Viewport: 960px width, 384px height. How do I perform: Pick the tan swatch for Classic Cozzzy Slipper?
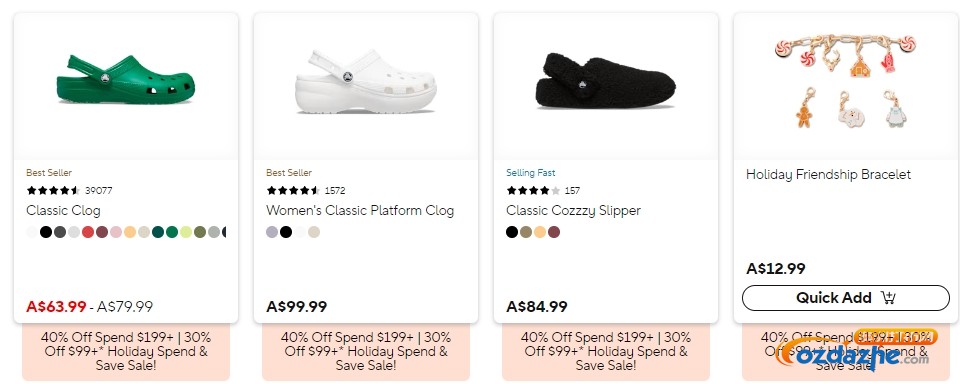tap(526, 232)
